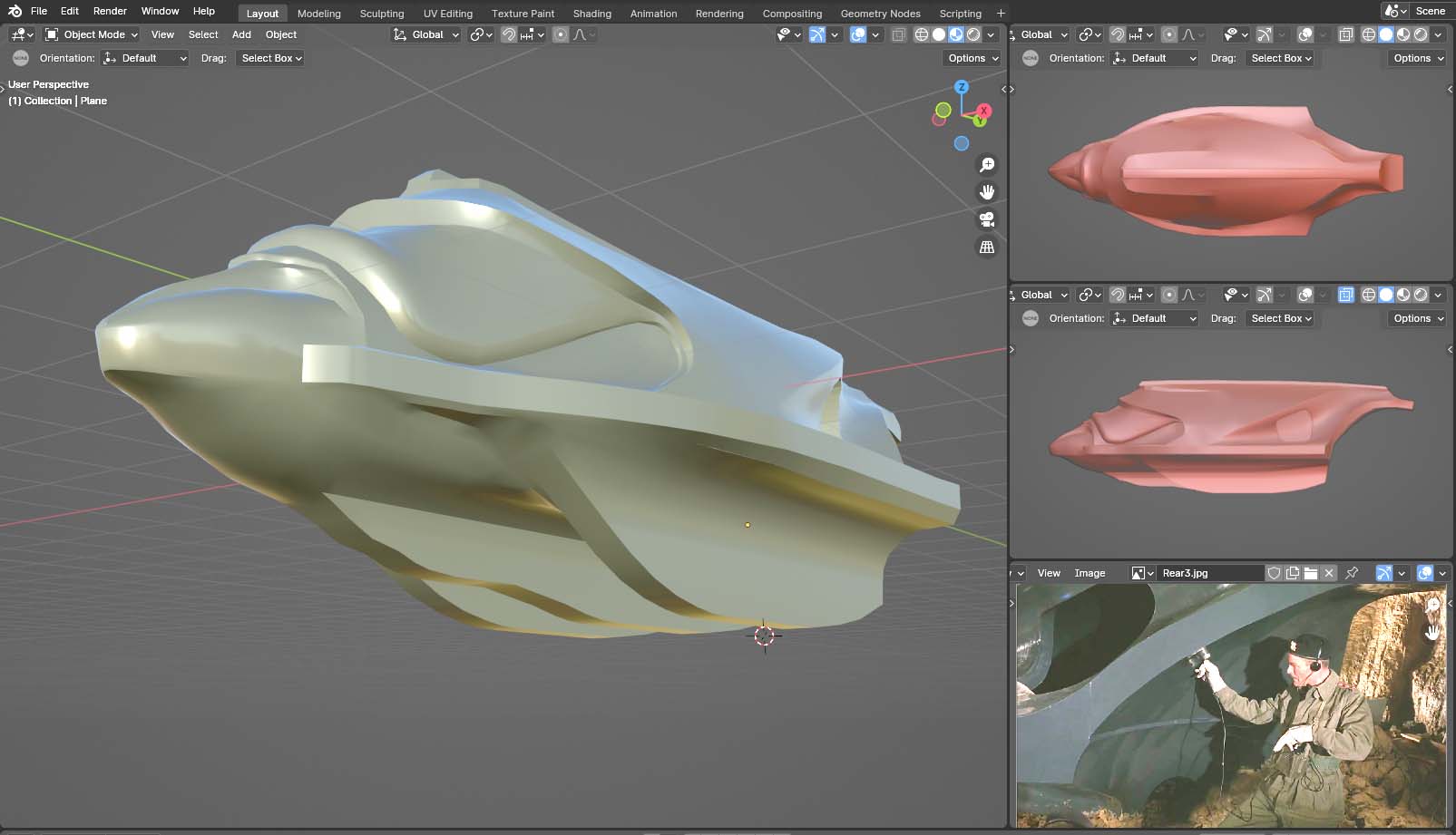Toggle overlays in the main viewport

[x=858, y=34]
